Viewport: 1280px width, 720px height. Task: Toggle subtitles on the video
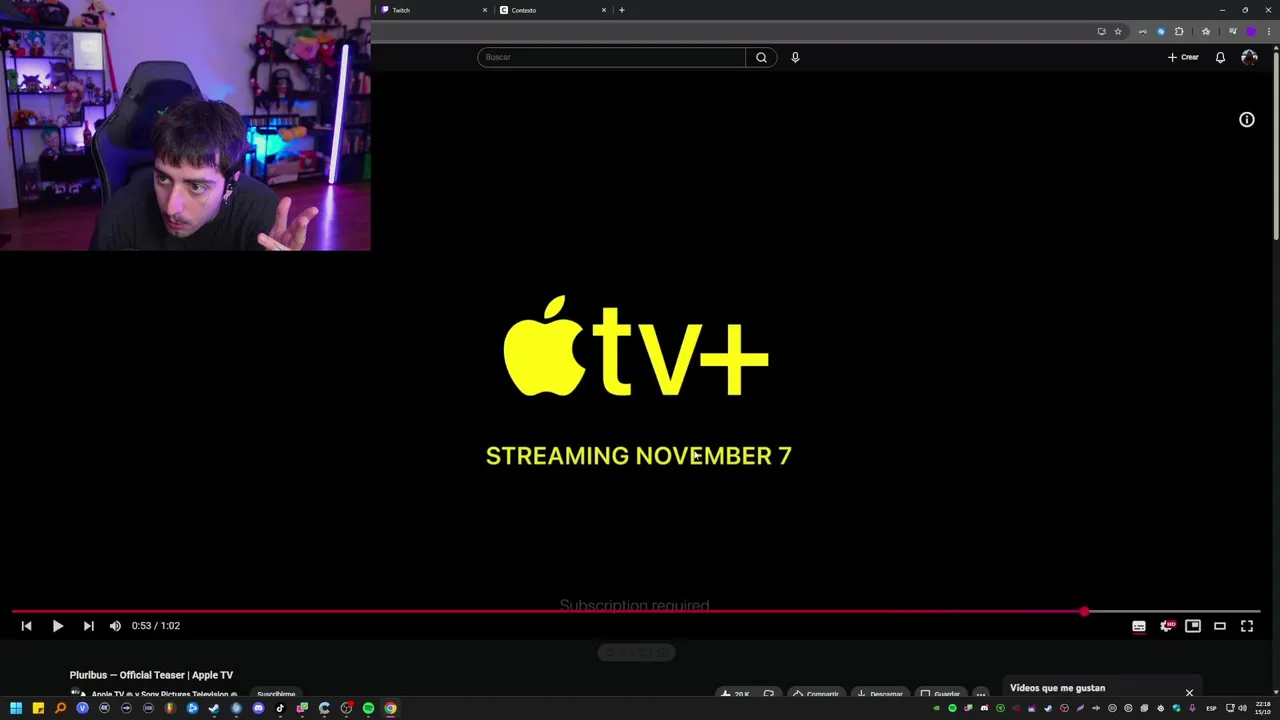point(1139,626)
